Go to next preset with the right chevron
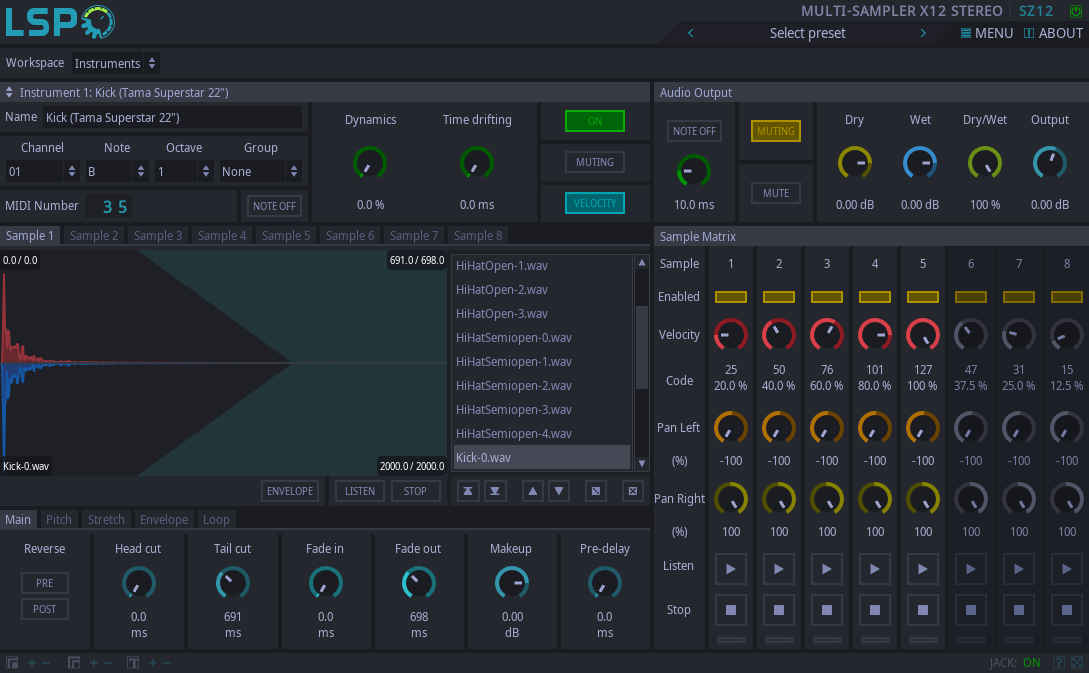 pos(923,33)
